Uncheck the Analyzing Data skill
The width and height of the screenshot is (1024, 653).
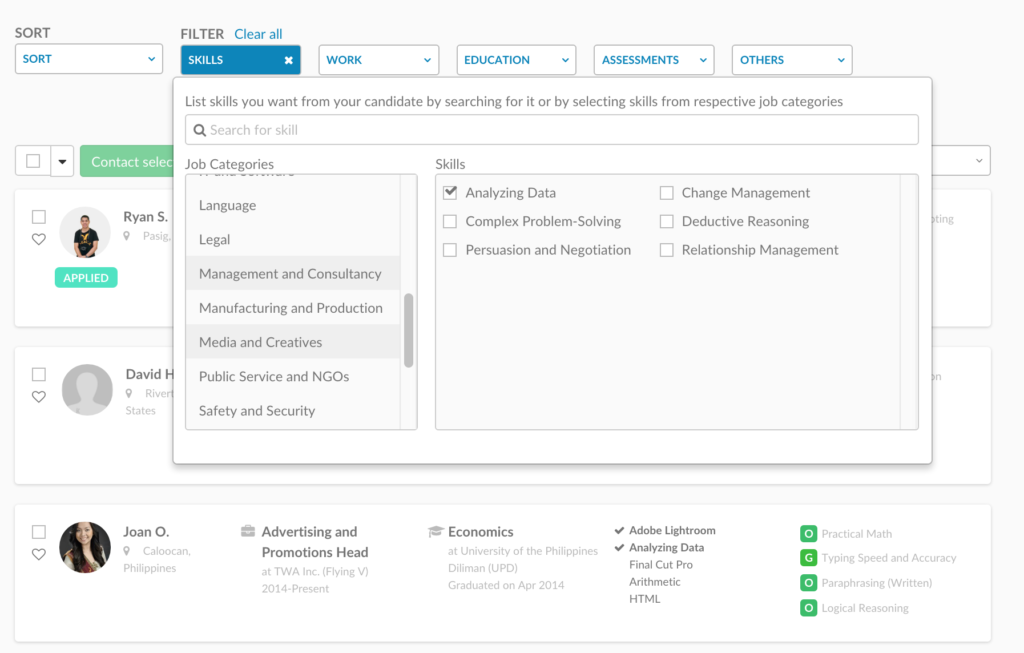coord(450,192)
